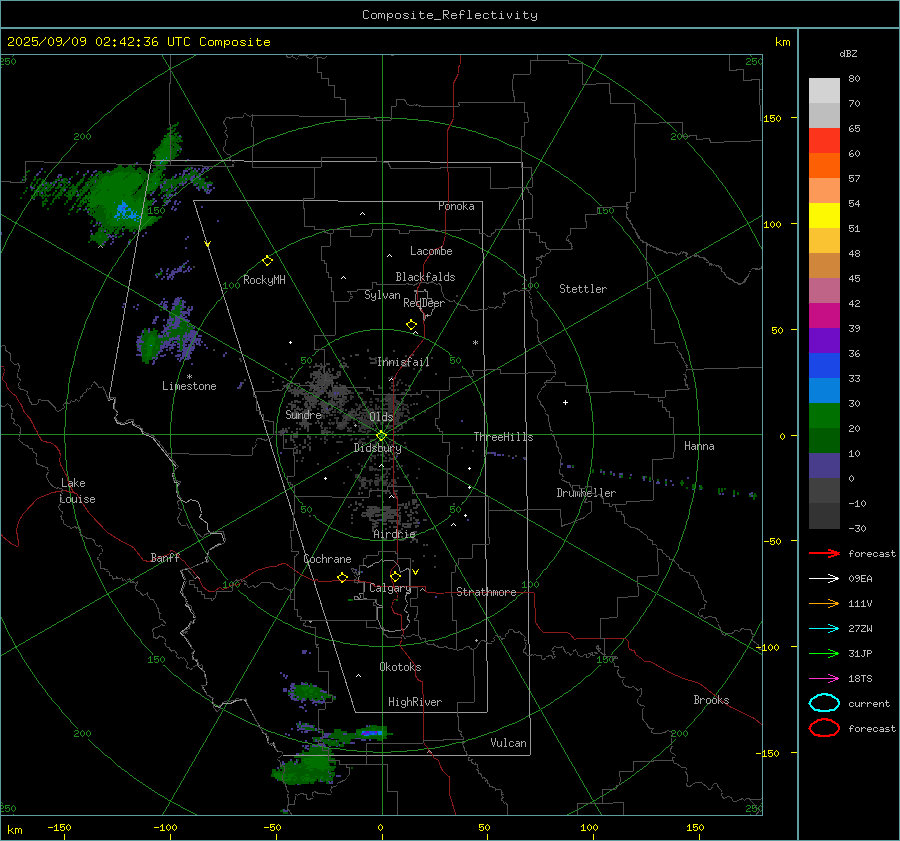Click the orange 111V arrow legend icon
This screenshot has width=900, height=841.
(824, 603)
